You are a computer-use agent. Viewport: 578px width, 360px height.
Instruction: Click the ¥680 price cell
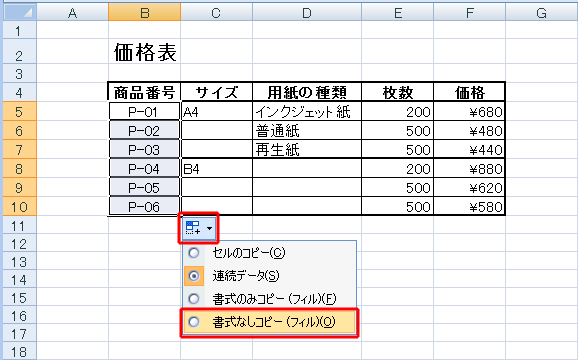[469, 111]
